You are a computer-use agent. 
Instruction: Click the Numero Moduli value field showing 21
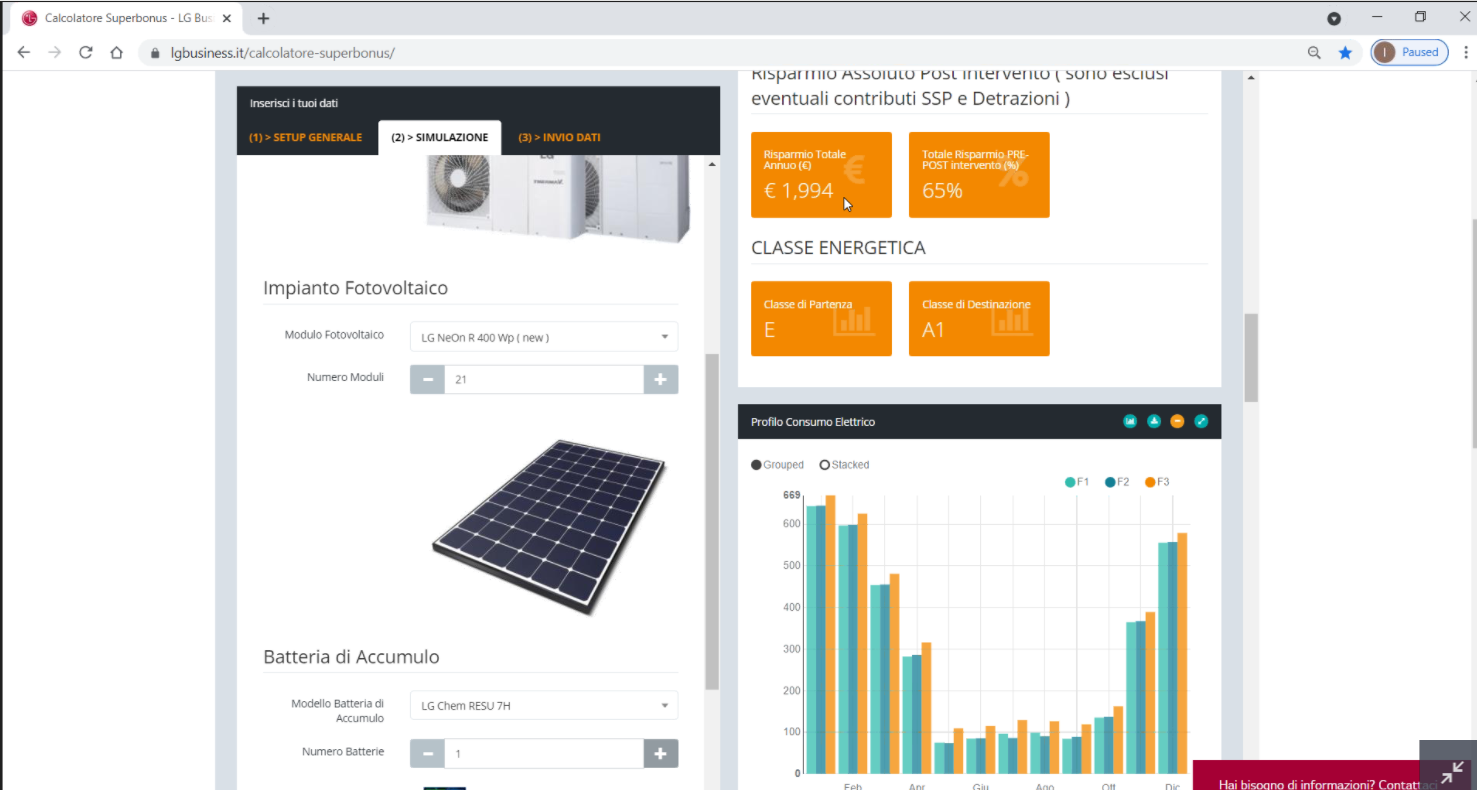point(544,379)
